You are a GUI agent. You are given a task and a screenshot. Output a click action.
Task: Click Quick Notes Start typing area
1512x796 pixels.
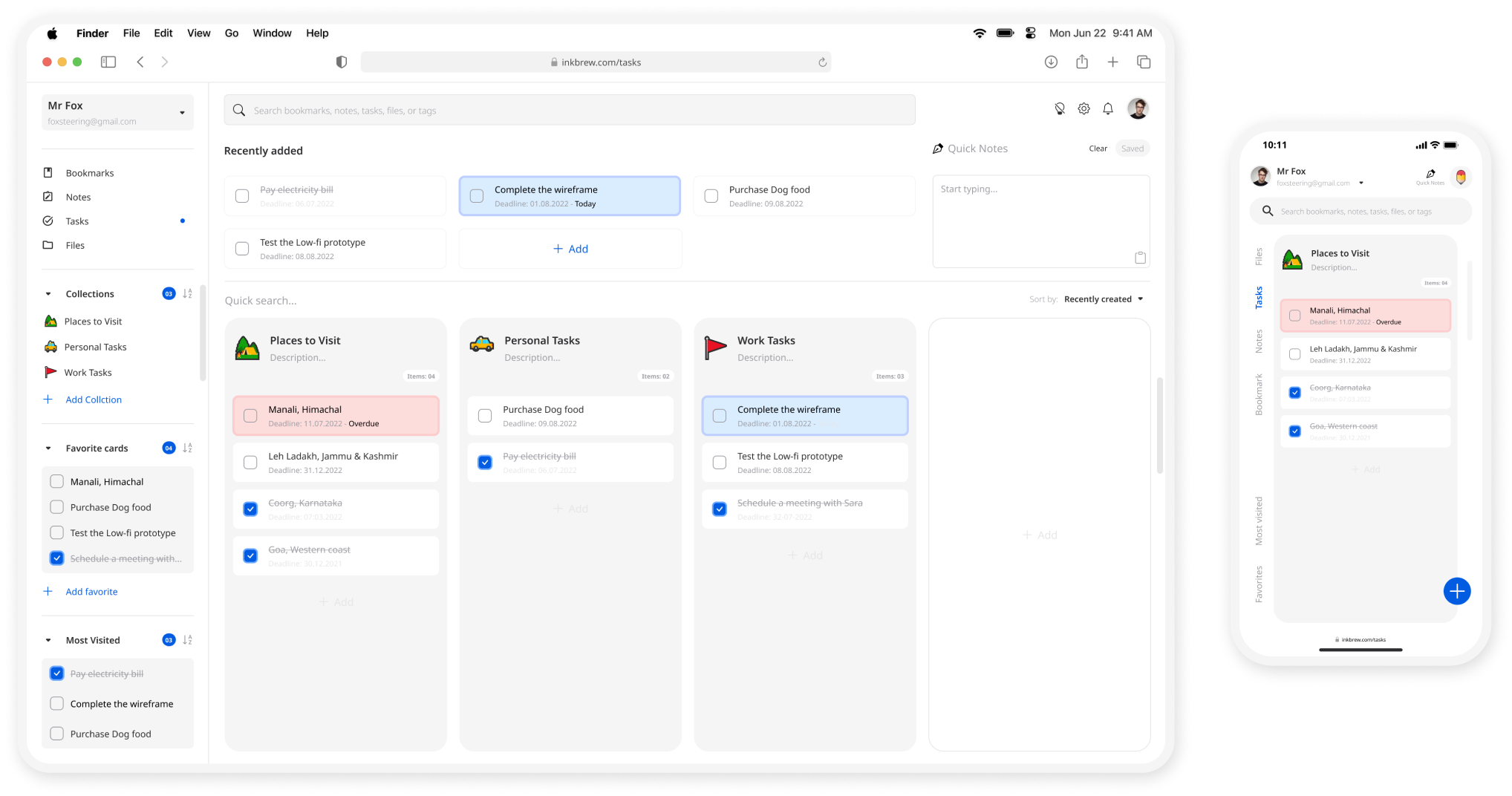1040,221
